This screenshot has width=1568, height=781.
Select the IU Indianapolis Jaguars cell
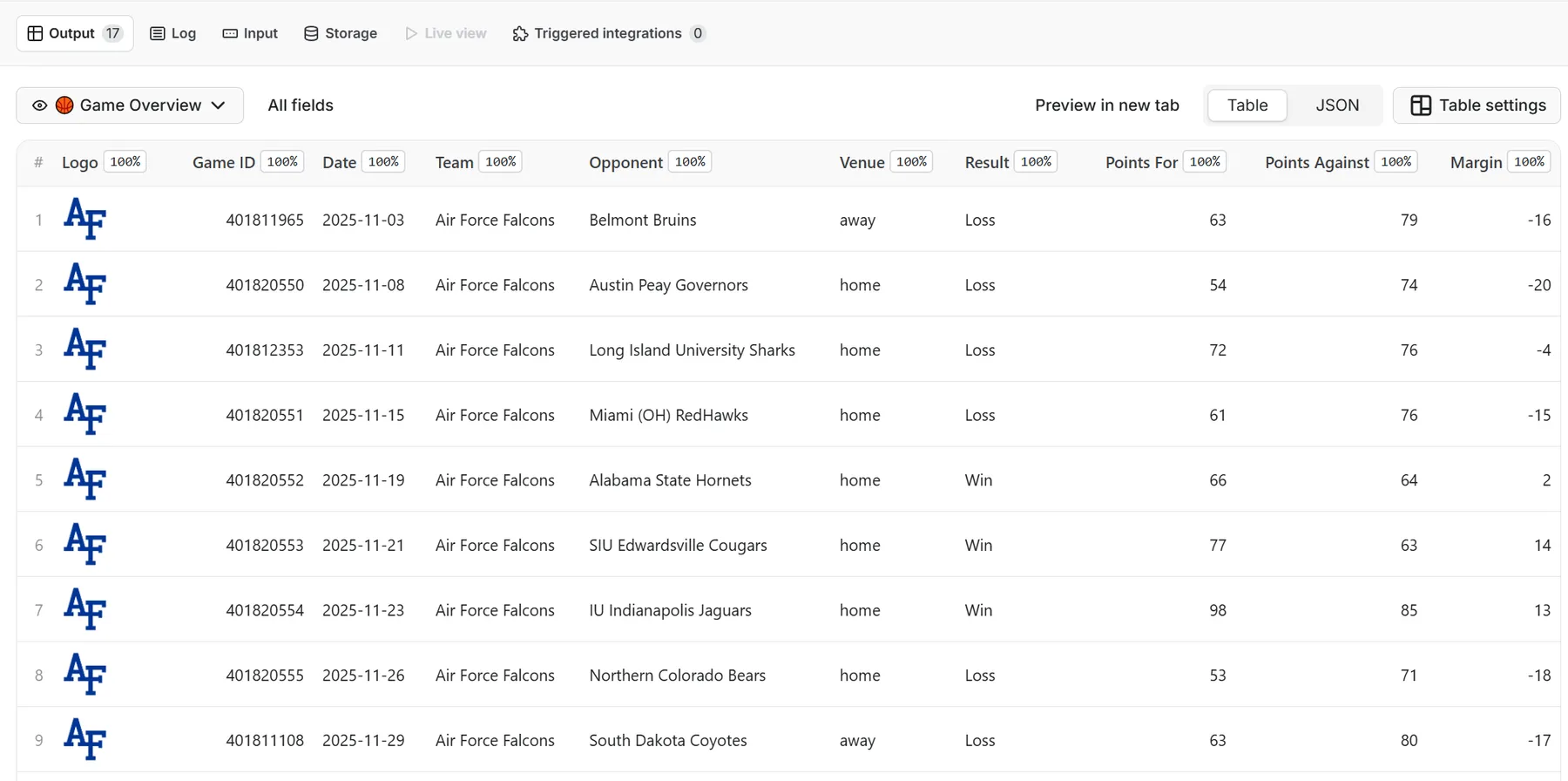pyautogui.click(x=670, y=610)
